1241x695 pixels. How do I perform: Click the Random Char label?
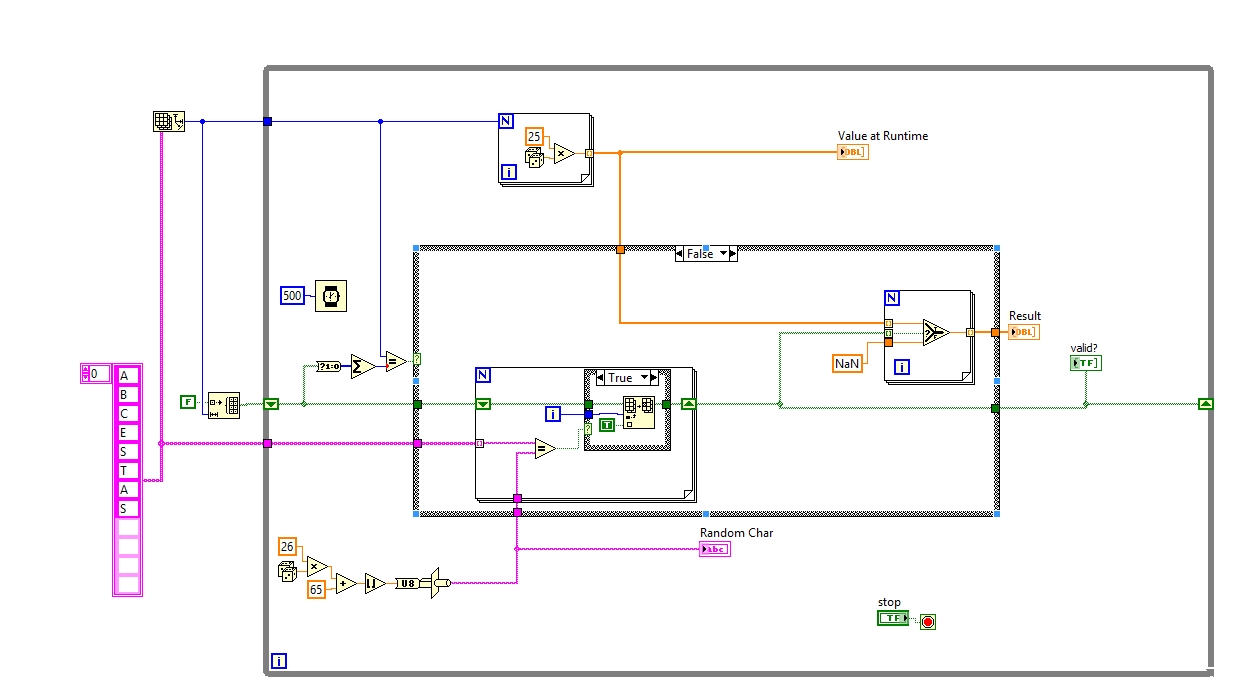point(736,533)
